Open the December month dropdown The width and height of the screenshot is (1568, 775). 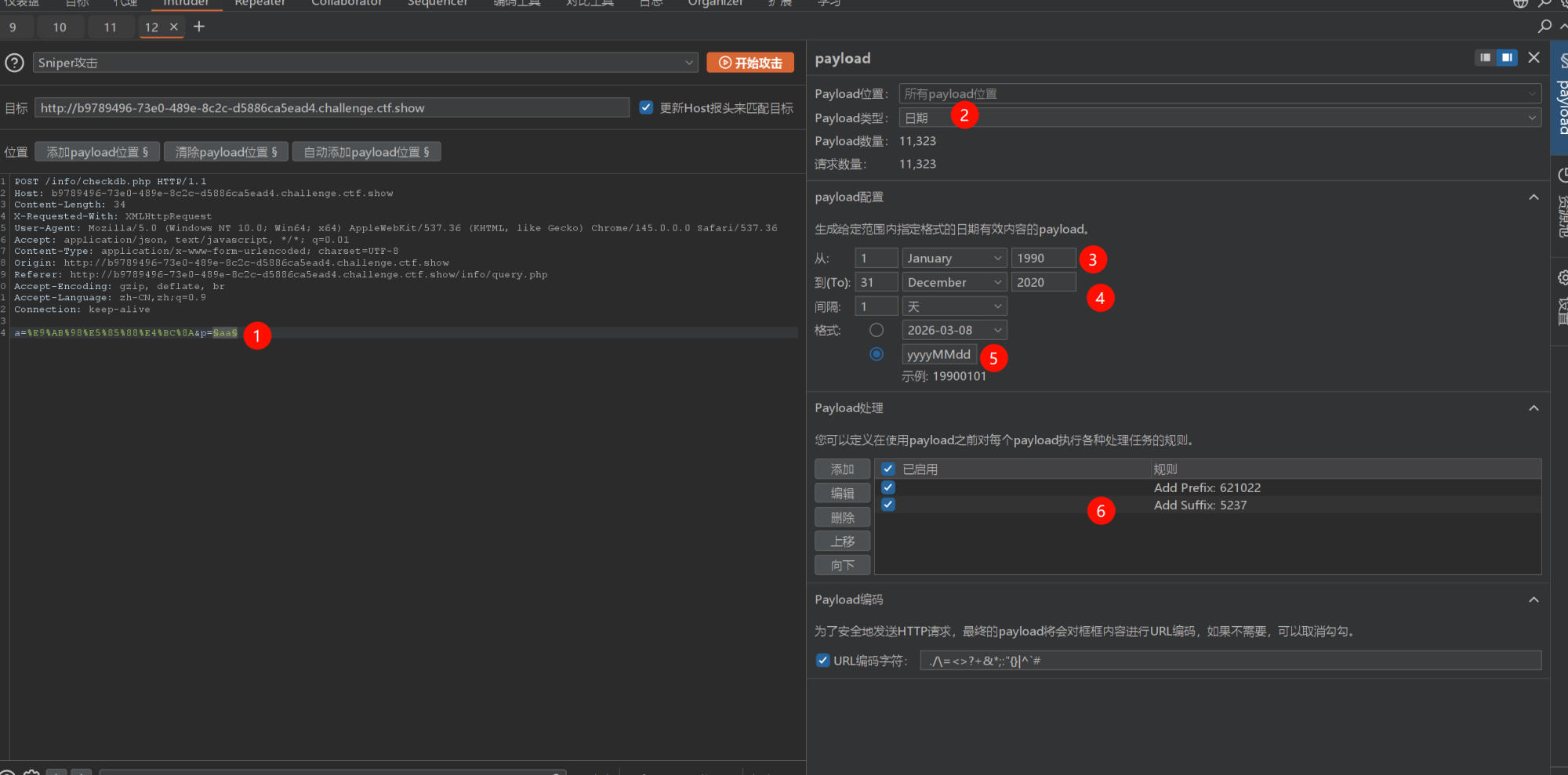(954, 282)
